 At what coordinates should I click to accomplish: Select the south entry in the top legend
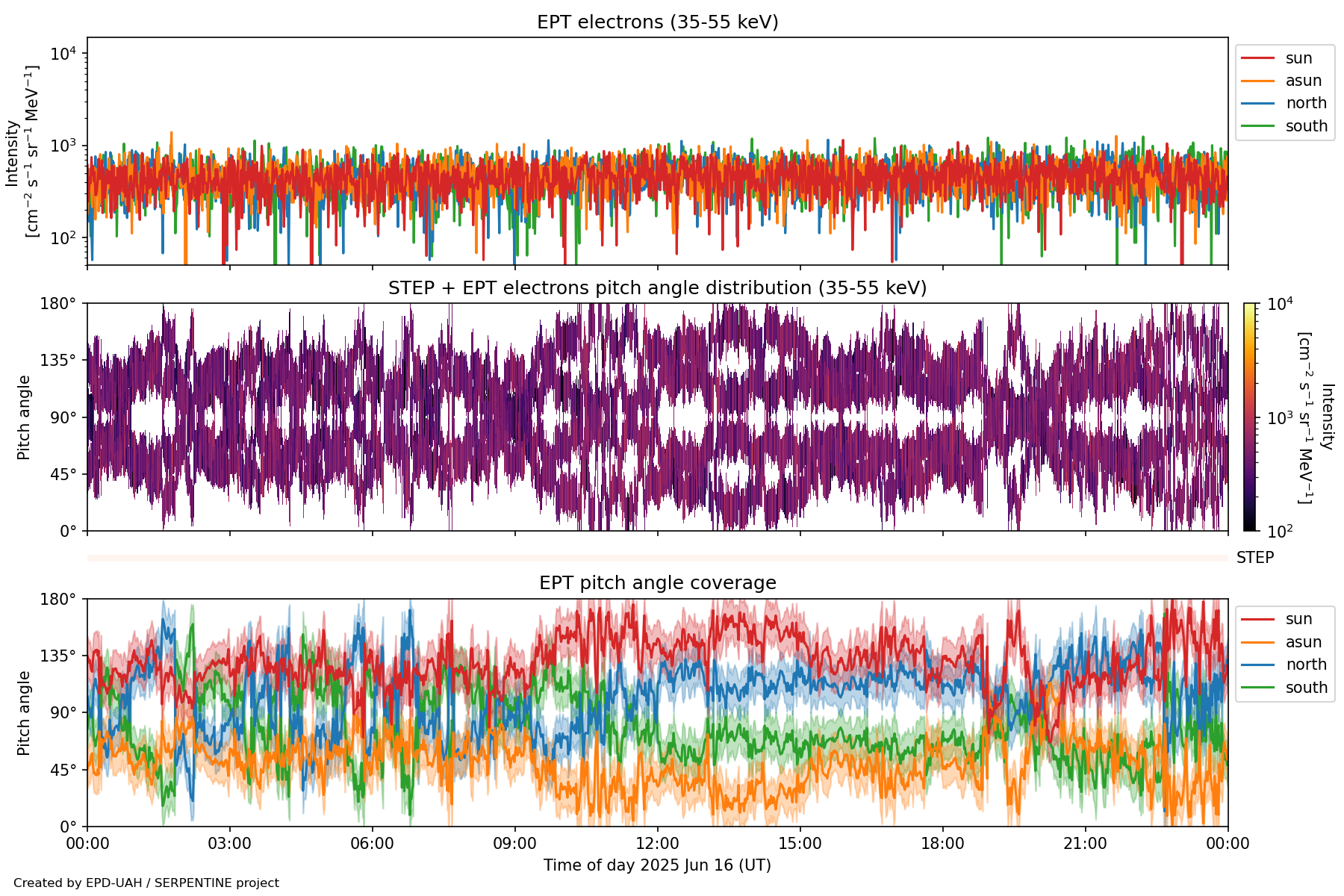coord(1306,126)
